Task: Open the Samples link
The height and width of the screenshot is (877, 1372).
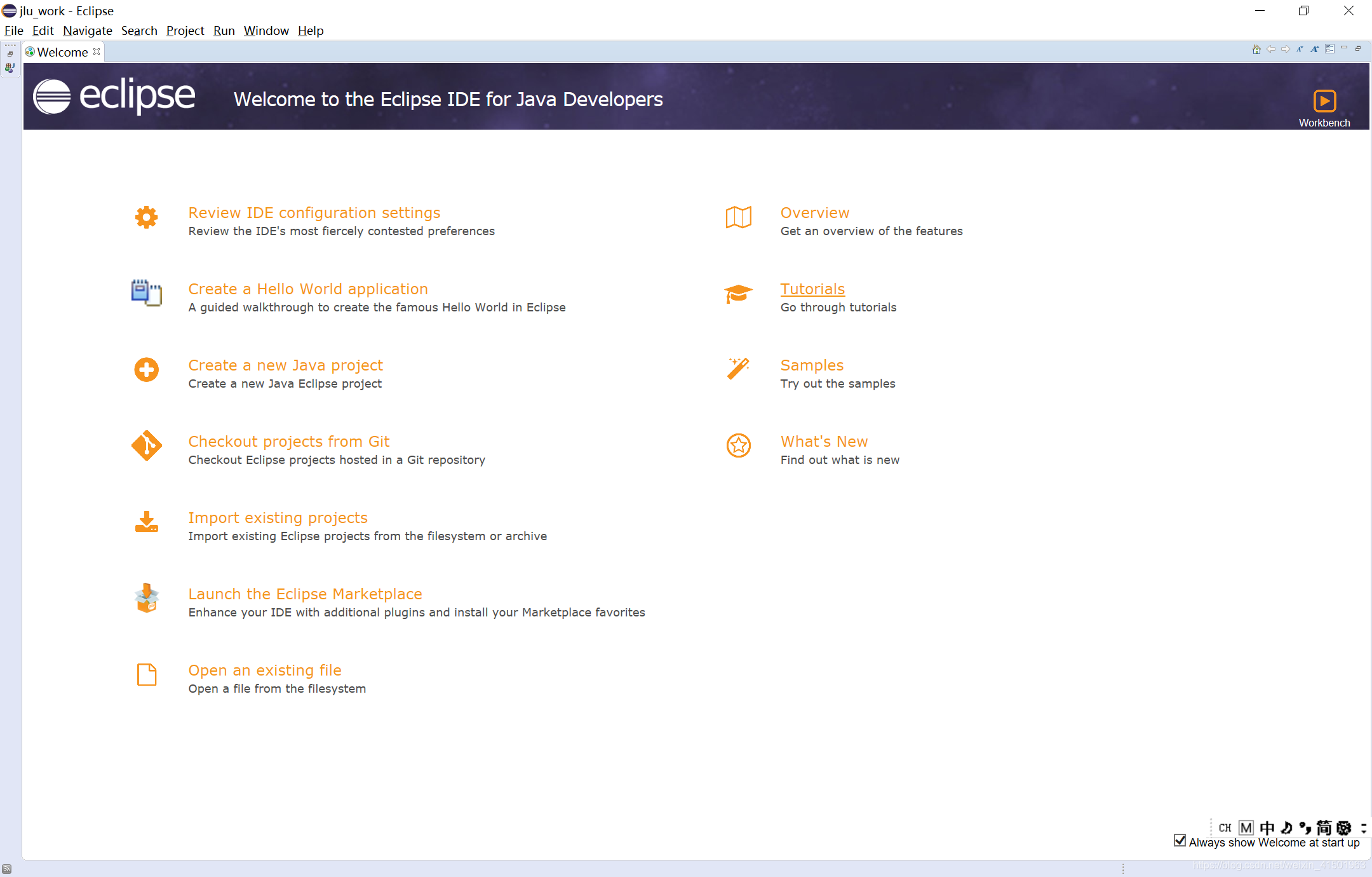Action: 812,365
